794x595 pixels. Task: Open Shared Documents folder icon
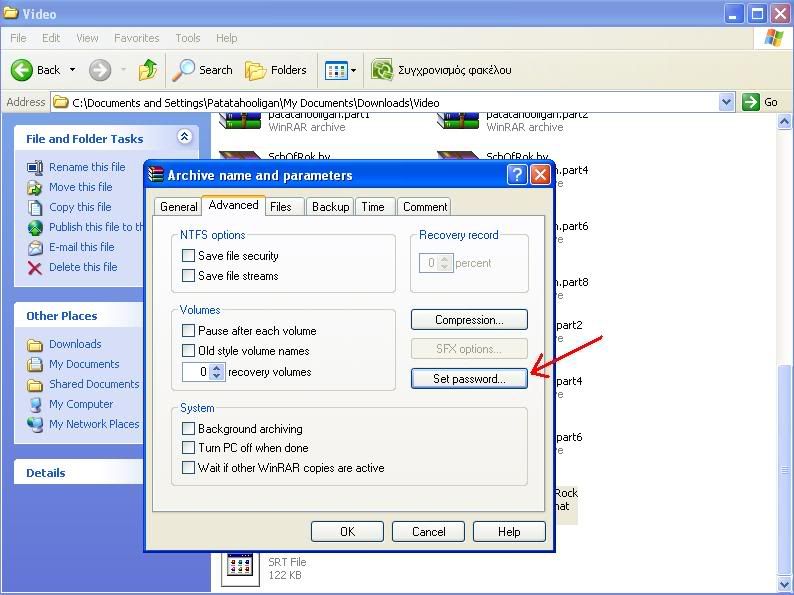pyautogui.click(x=35, y=384)
